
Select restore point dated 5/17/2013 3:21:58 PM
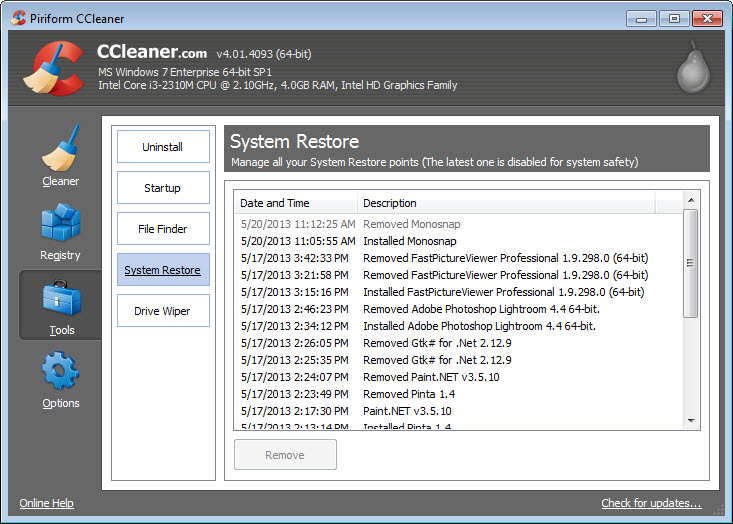pyautogui.click(x=458, y=275)
